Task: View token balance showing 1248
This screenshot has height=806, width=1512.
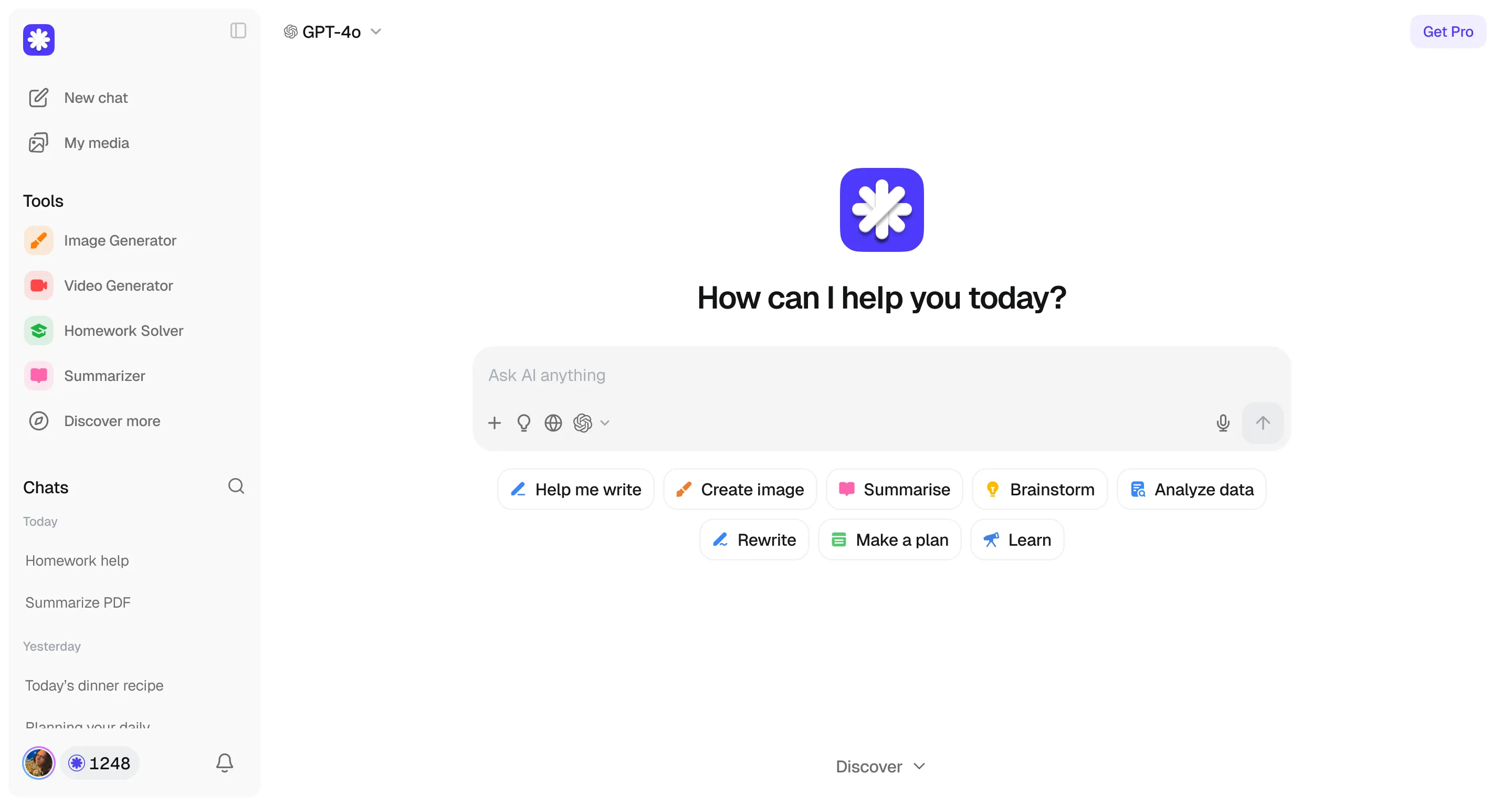Action: pyautogui.click(x=99, y=762)
